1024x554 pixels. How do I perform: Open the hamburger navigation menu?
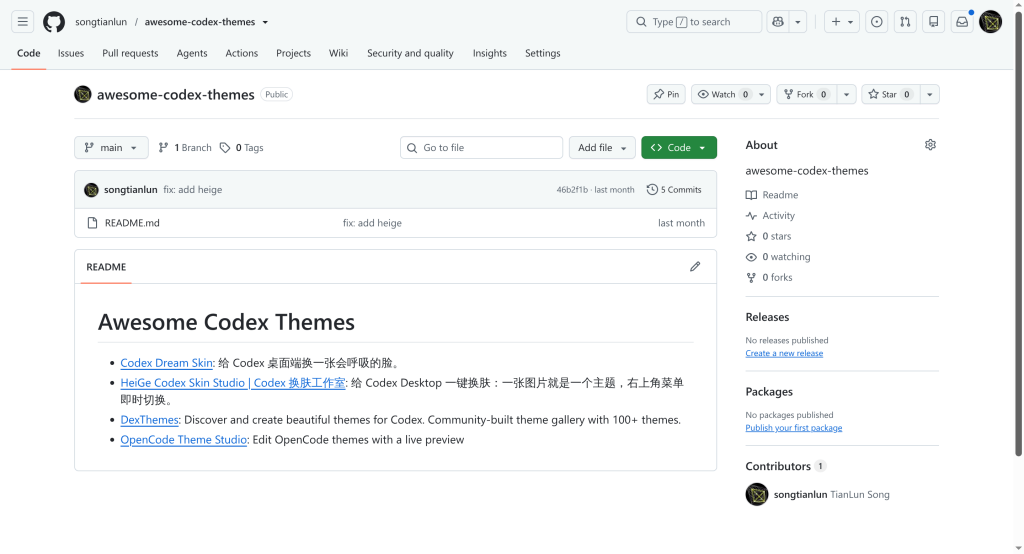tap(22, 22)
